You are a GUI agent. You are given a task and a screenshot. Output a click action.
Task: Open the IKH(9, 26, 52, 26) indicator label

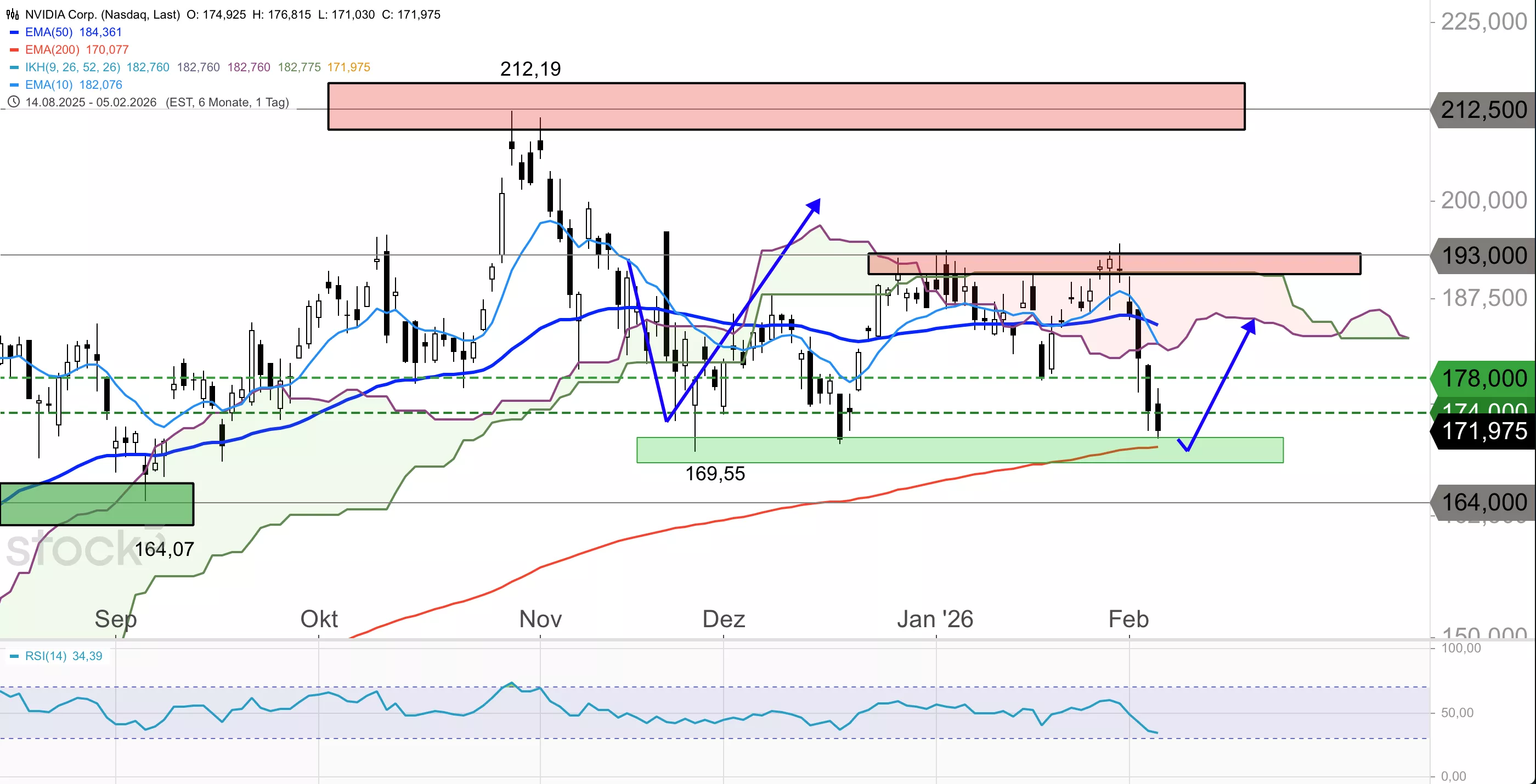[73, 67]
